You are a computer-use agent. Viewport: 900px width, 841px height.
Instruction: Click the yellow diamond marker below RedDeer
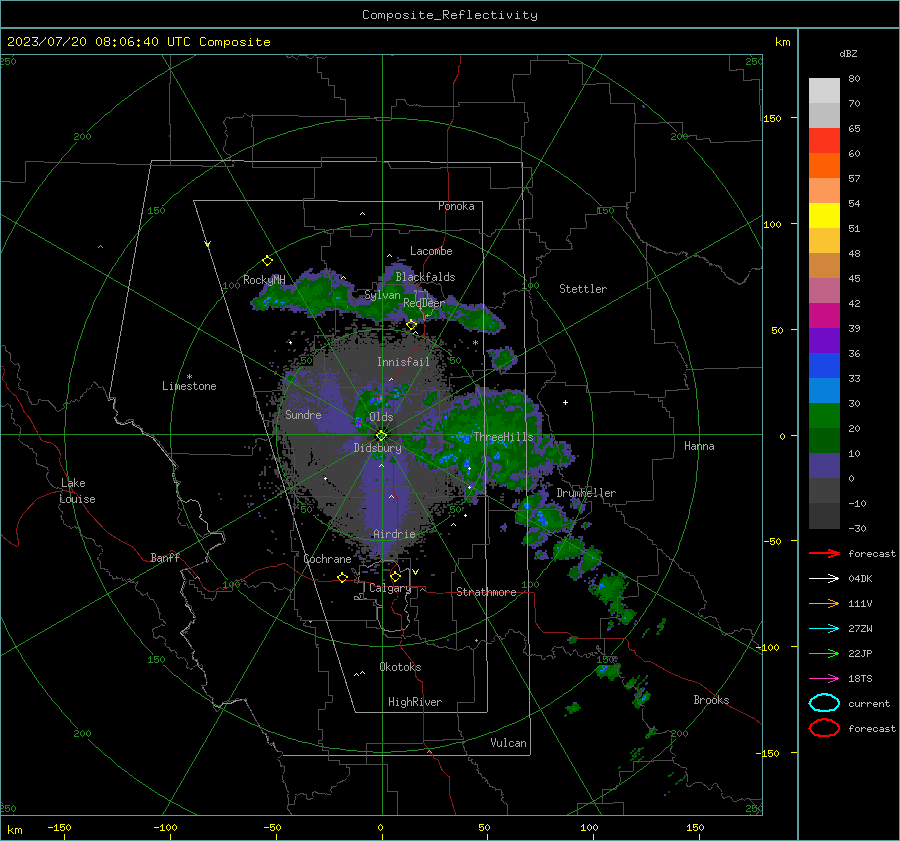(411, 325)
